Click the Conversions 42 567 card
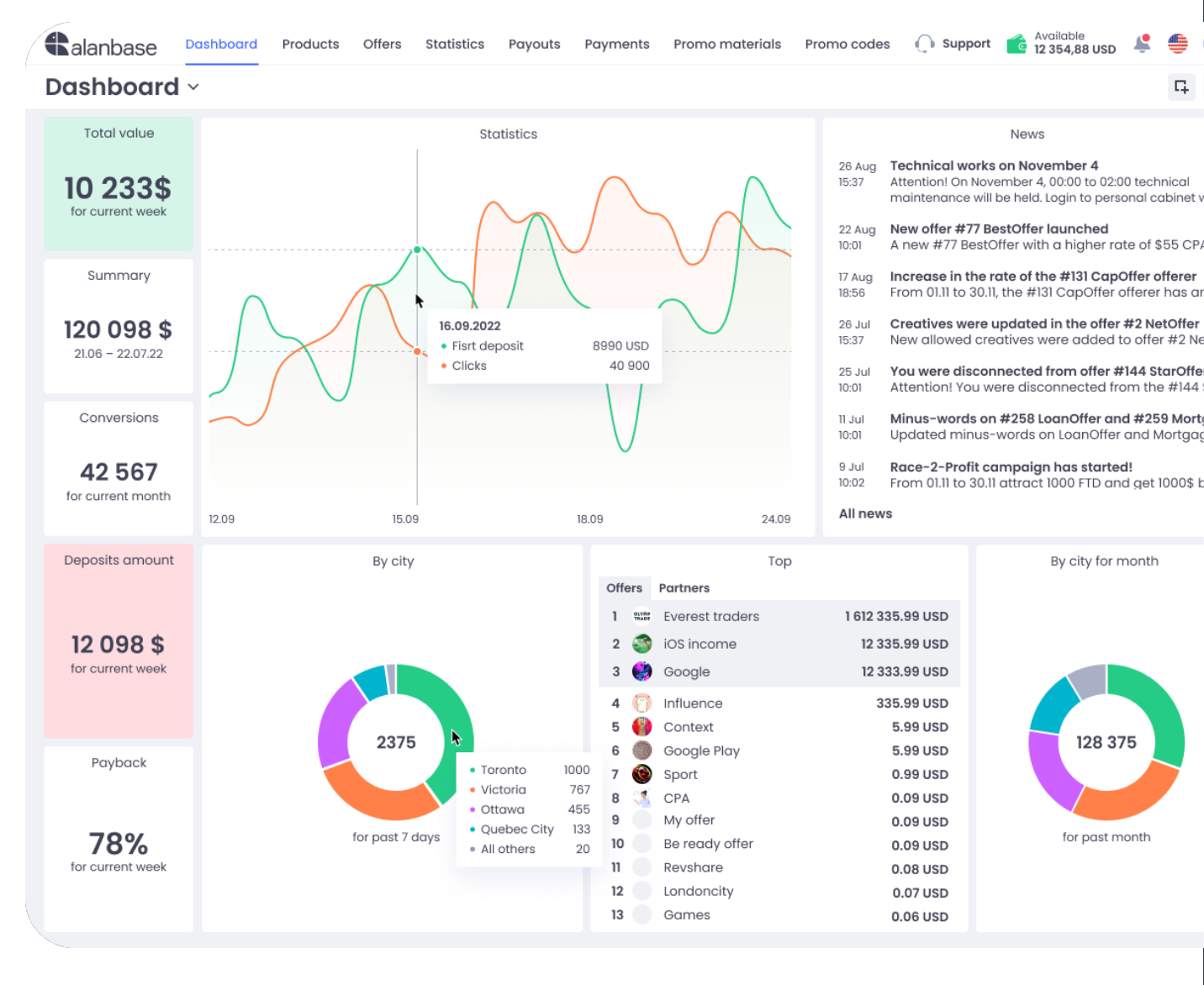This screenshot has width=1204, height=985. pos(119,468)
